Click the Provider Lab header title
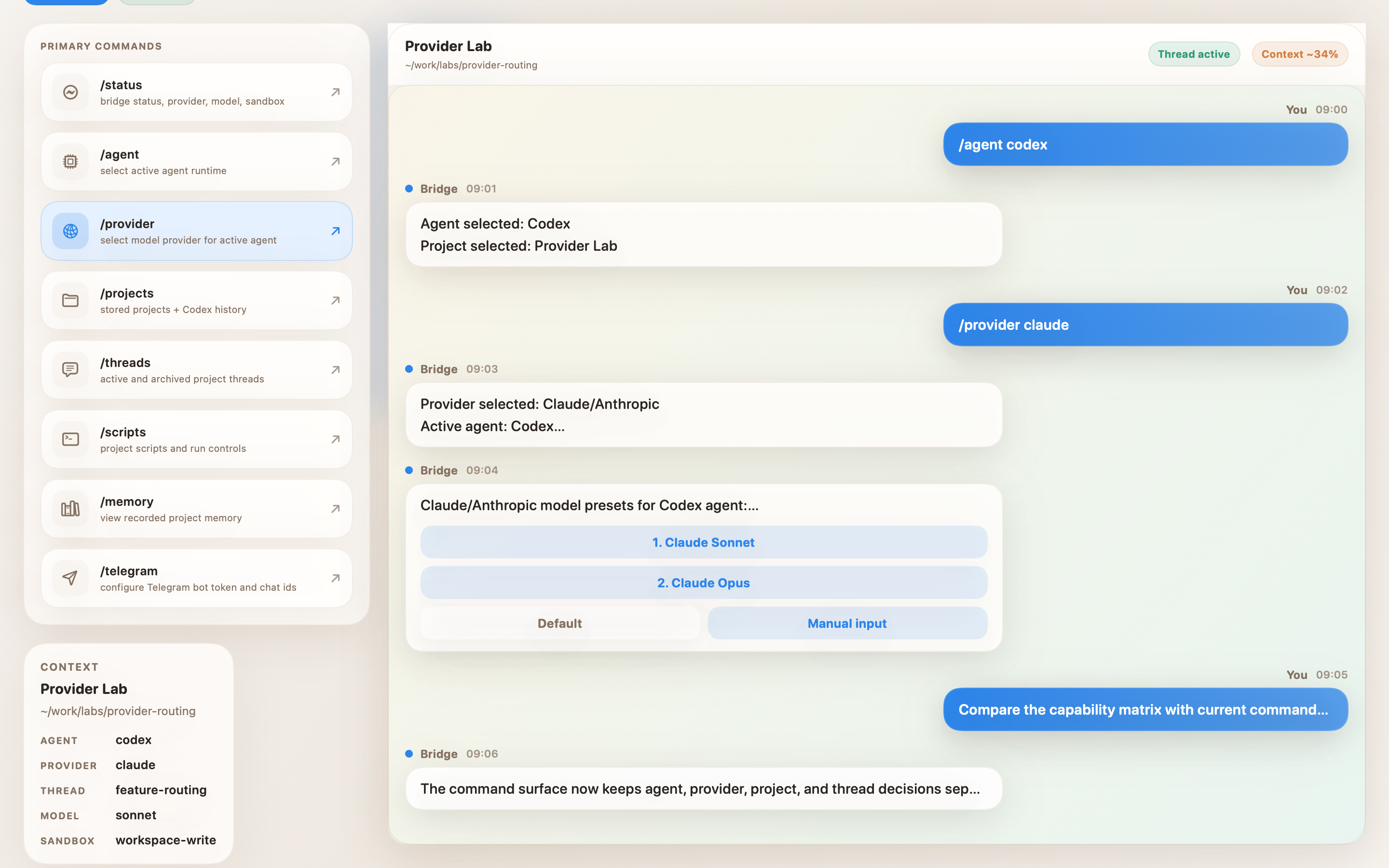Screen dimensions: 1389x868 (448, 46)
